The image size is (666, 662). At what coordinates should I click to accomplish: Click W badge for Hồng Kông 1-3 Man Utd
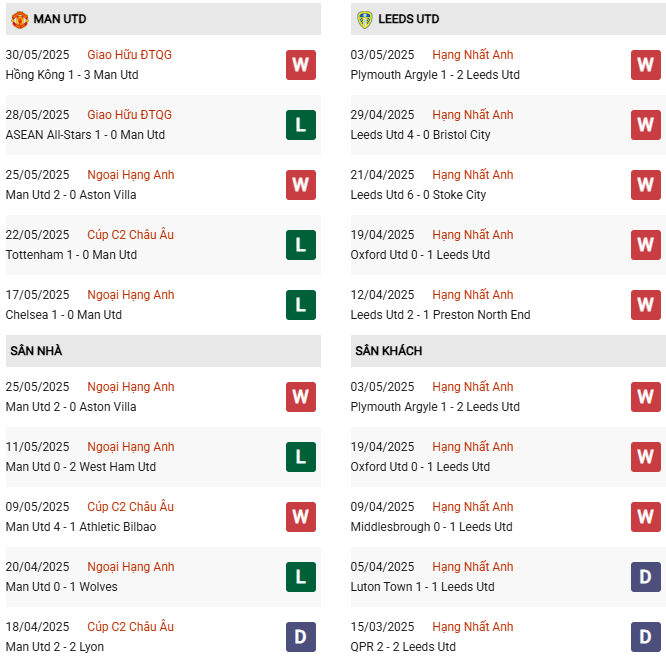[x=301, y=65]
